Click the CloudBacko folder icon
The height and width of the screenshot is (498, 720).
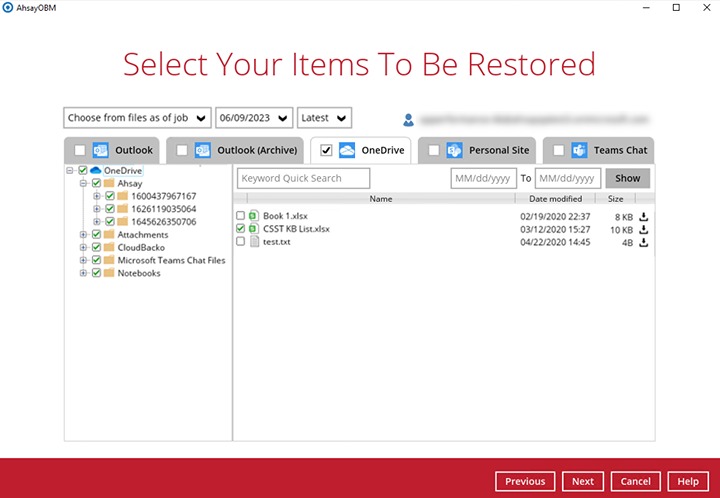click(x=109, y=247)
